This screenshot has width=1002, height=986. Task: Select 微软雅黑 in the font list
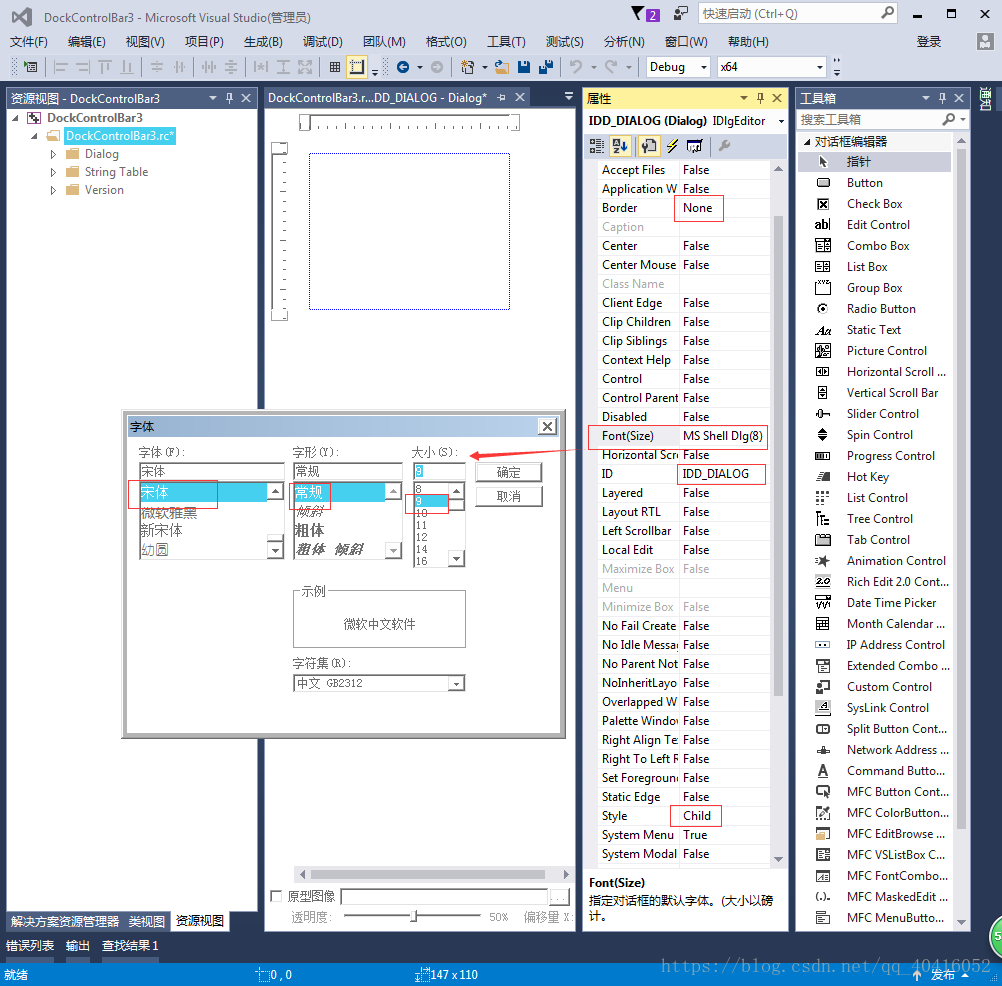(x=169, y=512)
